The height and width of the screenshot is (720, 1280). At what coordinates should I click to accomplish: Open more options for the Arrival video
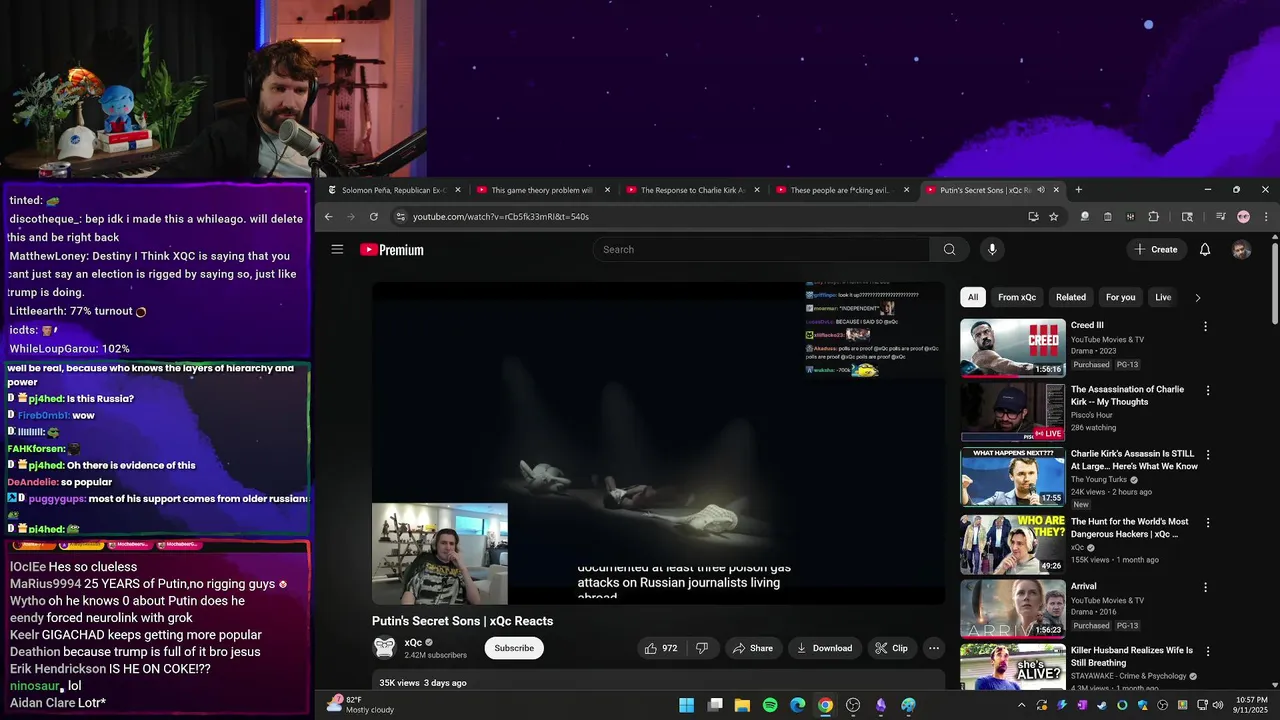coord(1206,587)
